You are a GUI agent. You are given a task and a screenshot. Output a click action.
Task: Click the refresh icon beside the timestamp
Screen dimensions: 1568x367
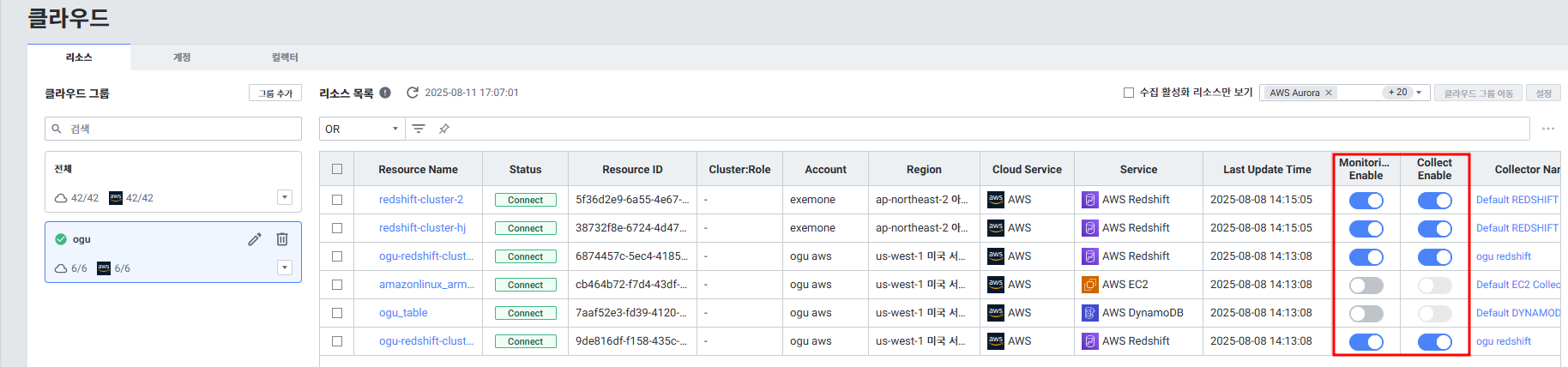[413, 93]
